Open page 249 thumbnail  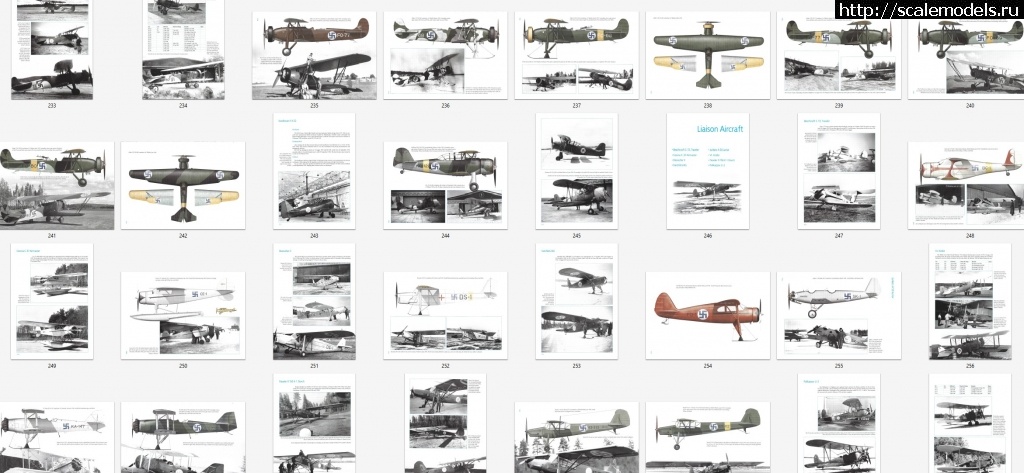coord(52,301)
